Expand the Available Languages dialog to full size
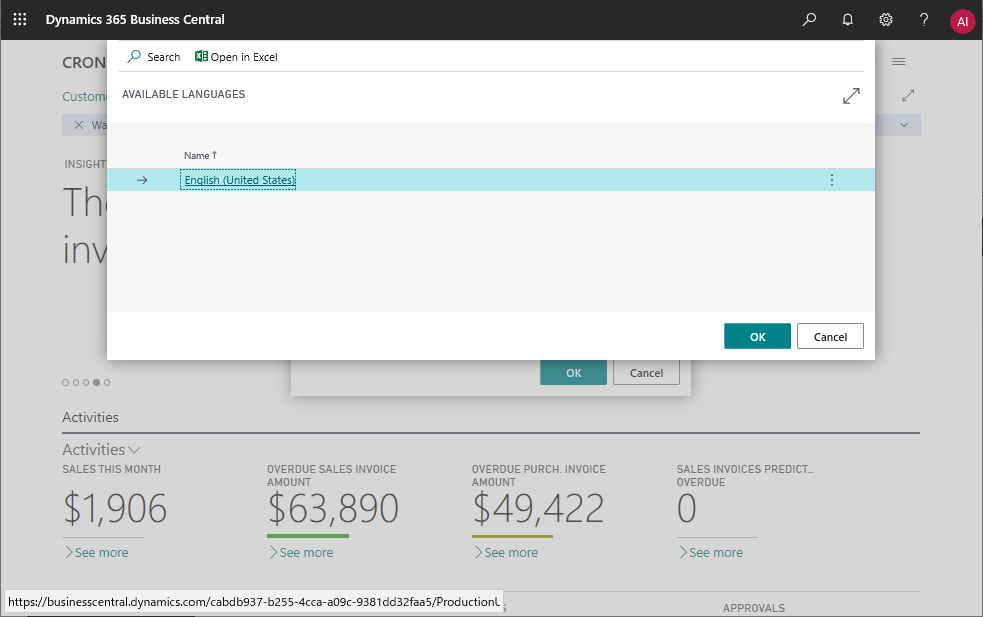This screenshot has height=617, width=983. [851, 96]
